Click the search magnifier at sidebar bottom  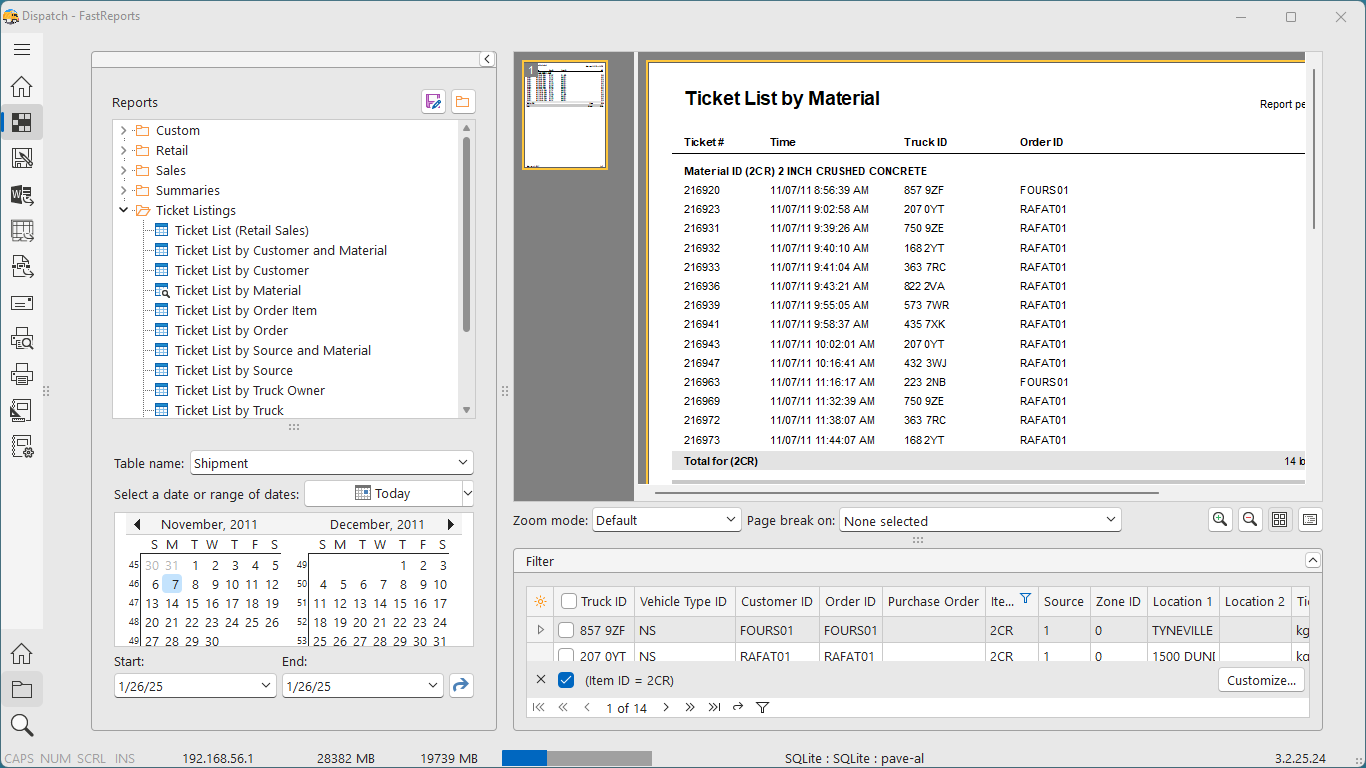point(22,725)
